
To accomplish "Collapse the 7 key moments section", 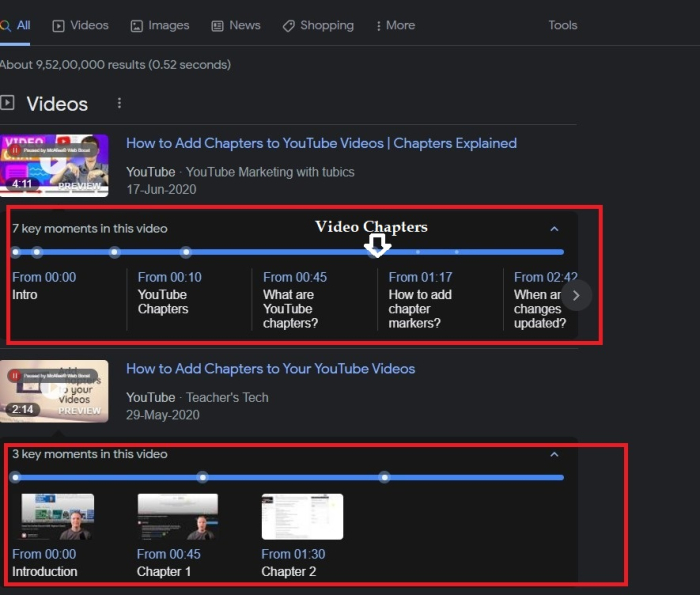I will pyautogui.click(x=554, y=229).
